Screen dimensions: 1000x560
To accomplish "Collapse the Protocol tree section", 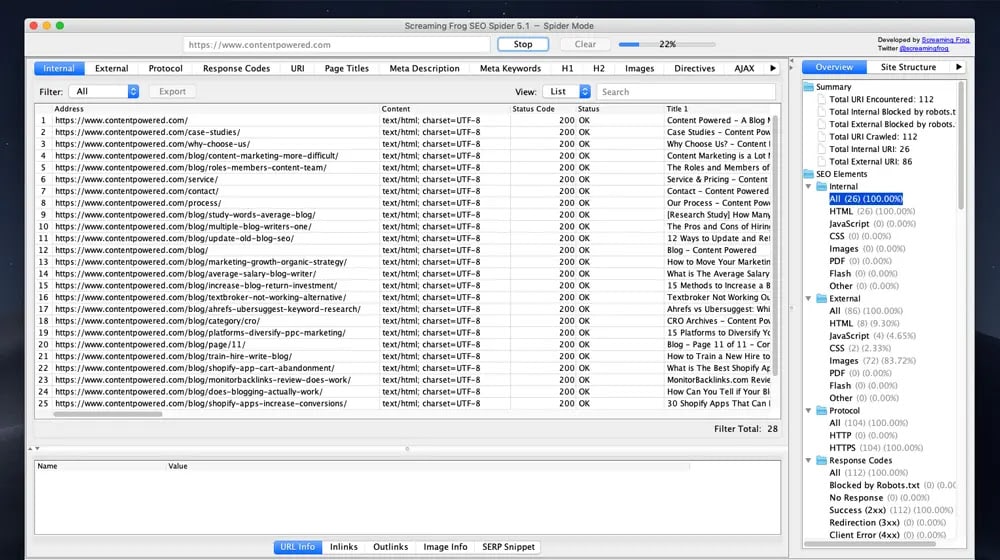I will [x=808, y=411].
